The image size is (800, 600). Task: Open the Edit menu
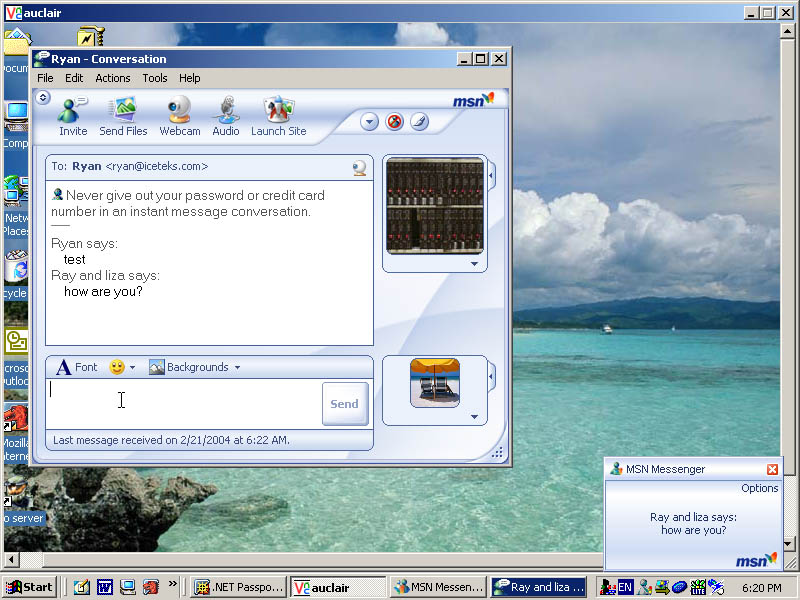(x=74, y=78)
